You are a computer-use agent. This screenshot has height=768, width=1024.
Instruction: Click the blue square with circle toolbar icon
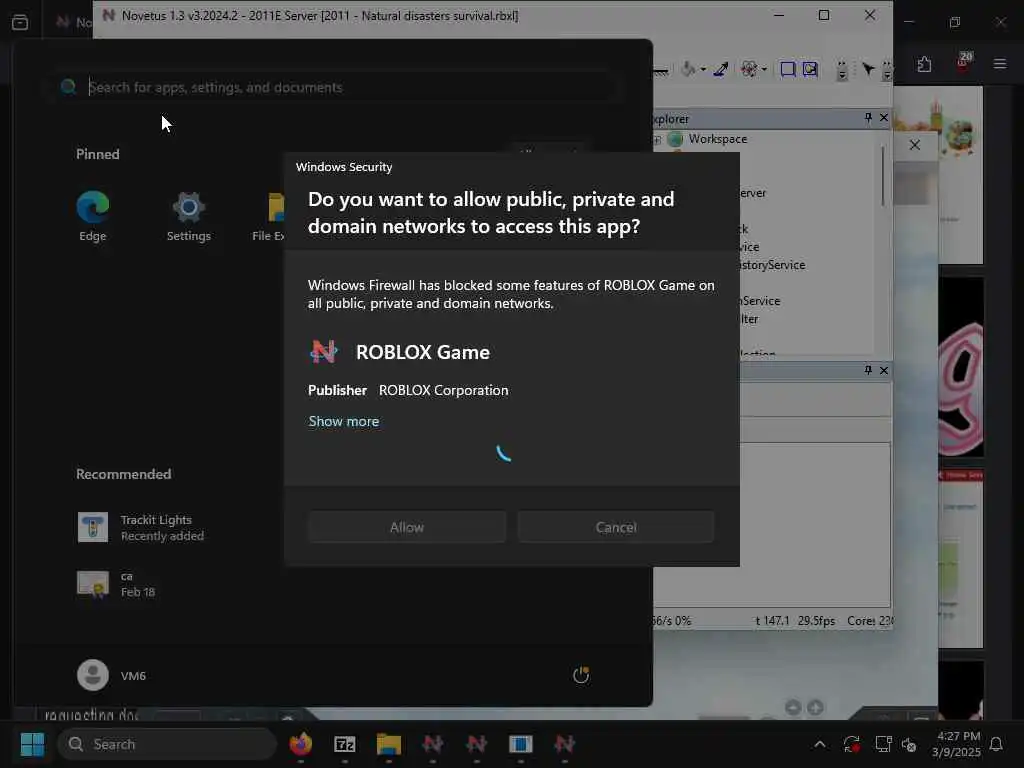(810, 69)
